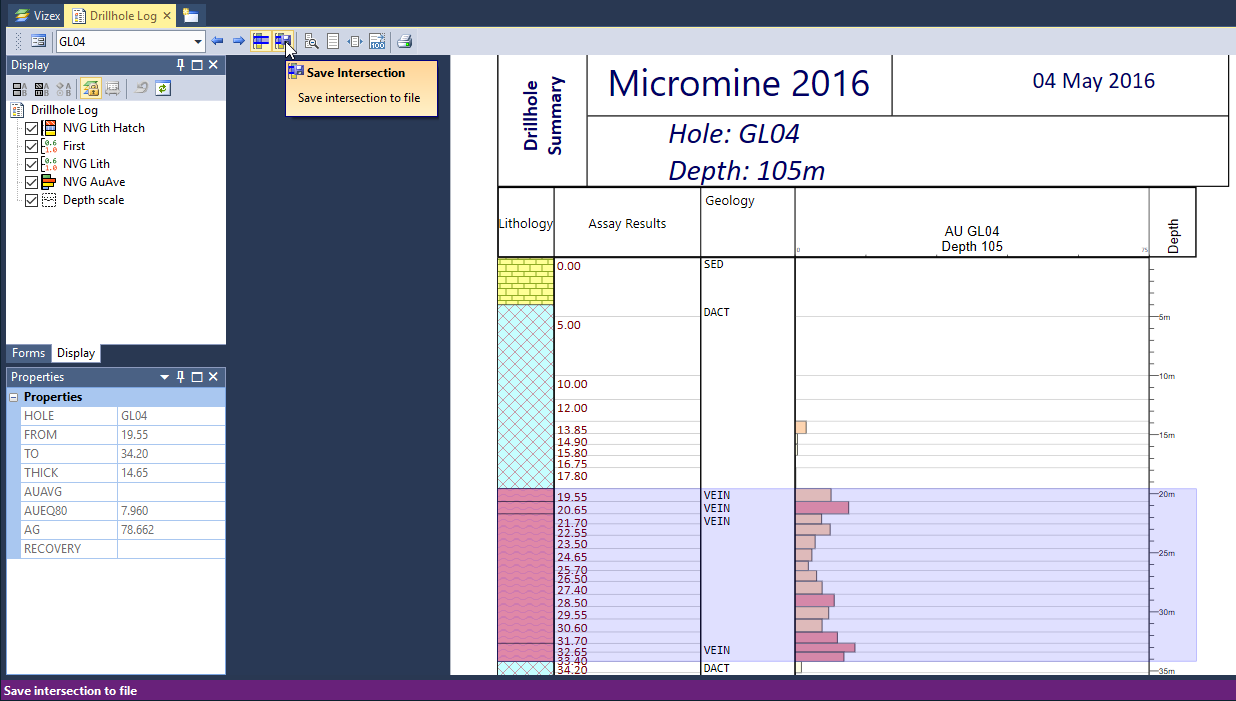The width and height of the screenshot is (1236, 701).
Task: Click the new tab folder icon
Action: click(191, 15)
